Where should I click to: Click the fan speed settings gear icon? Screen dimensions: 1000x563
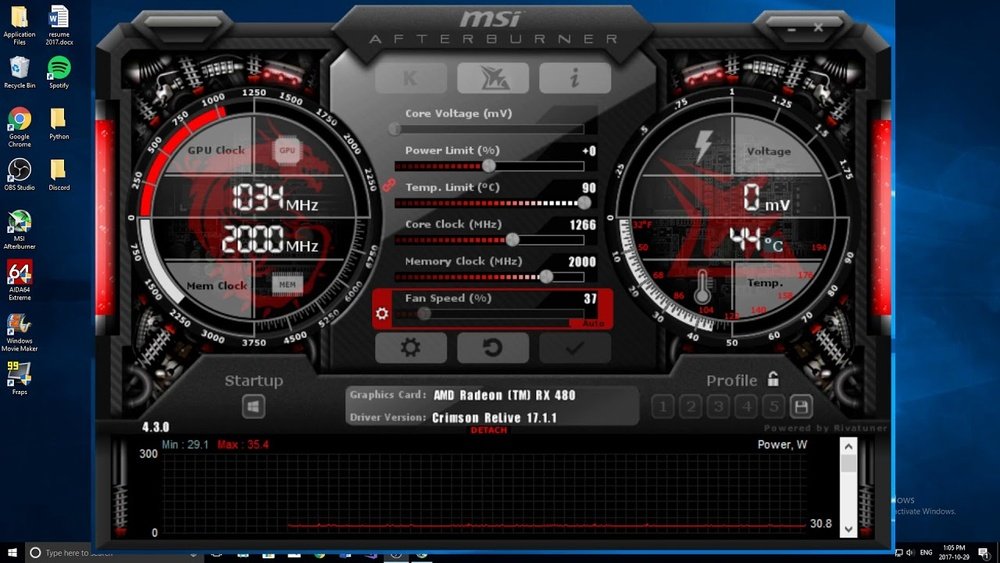(381, 314)
